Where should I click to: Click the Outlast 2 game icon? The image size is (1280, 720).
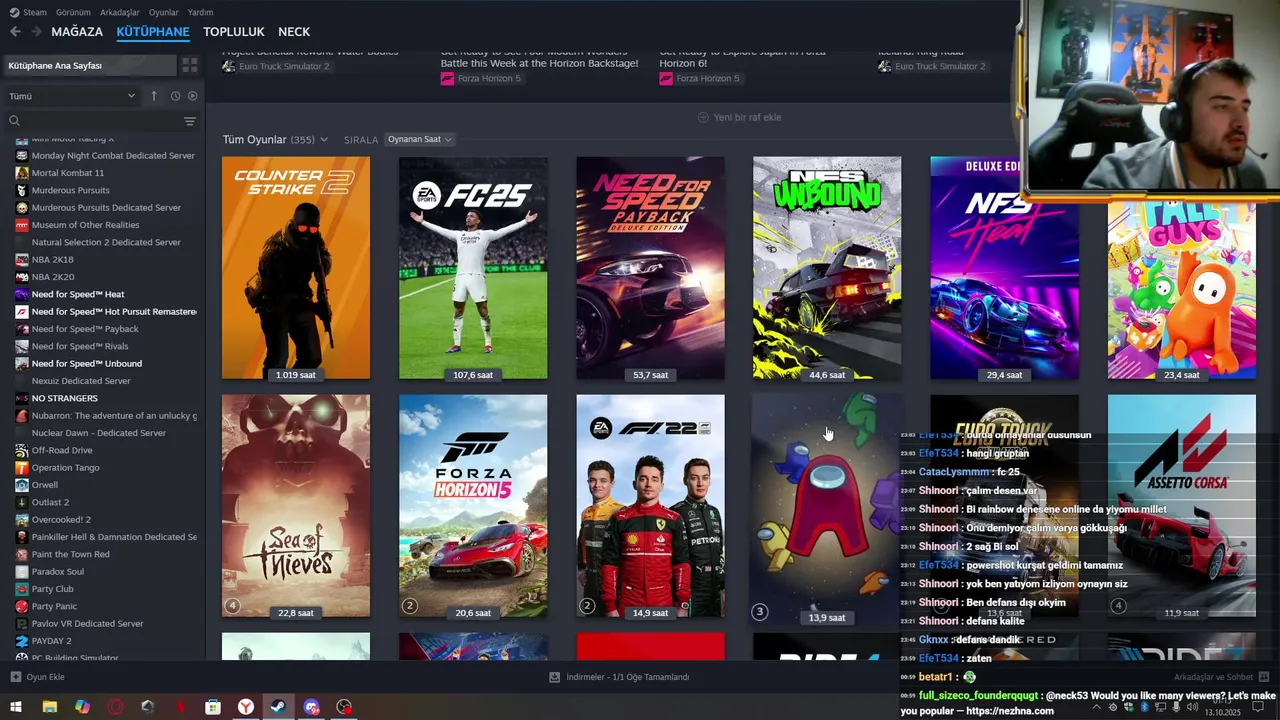click(22, 502)
